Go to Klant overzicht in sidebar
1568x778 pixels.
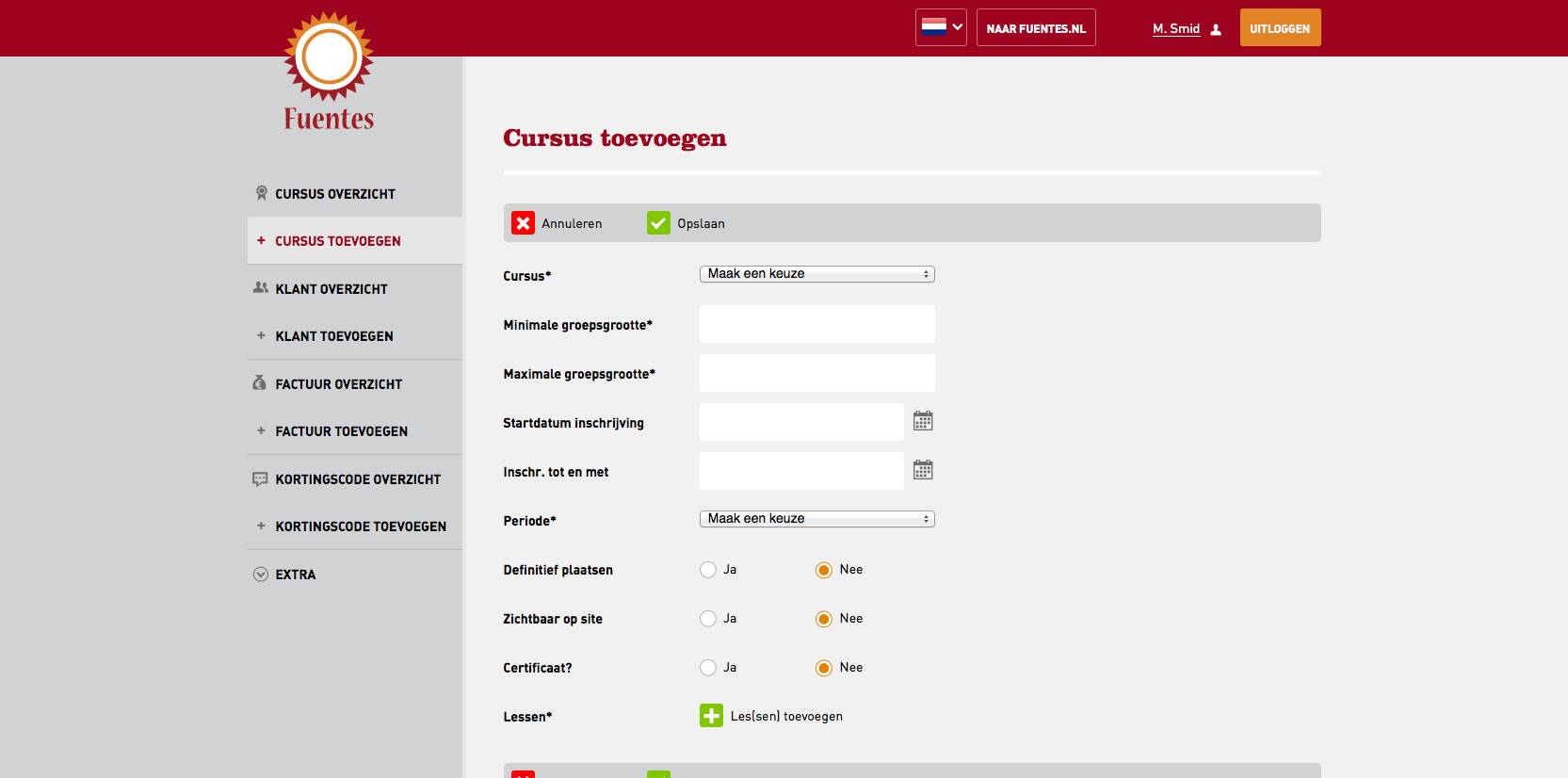pos(331,289)
